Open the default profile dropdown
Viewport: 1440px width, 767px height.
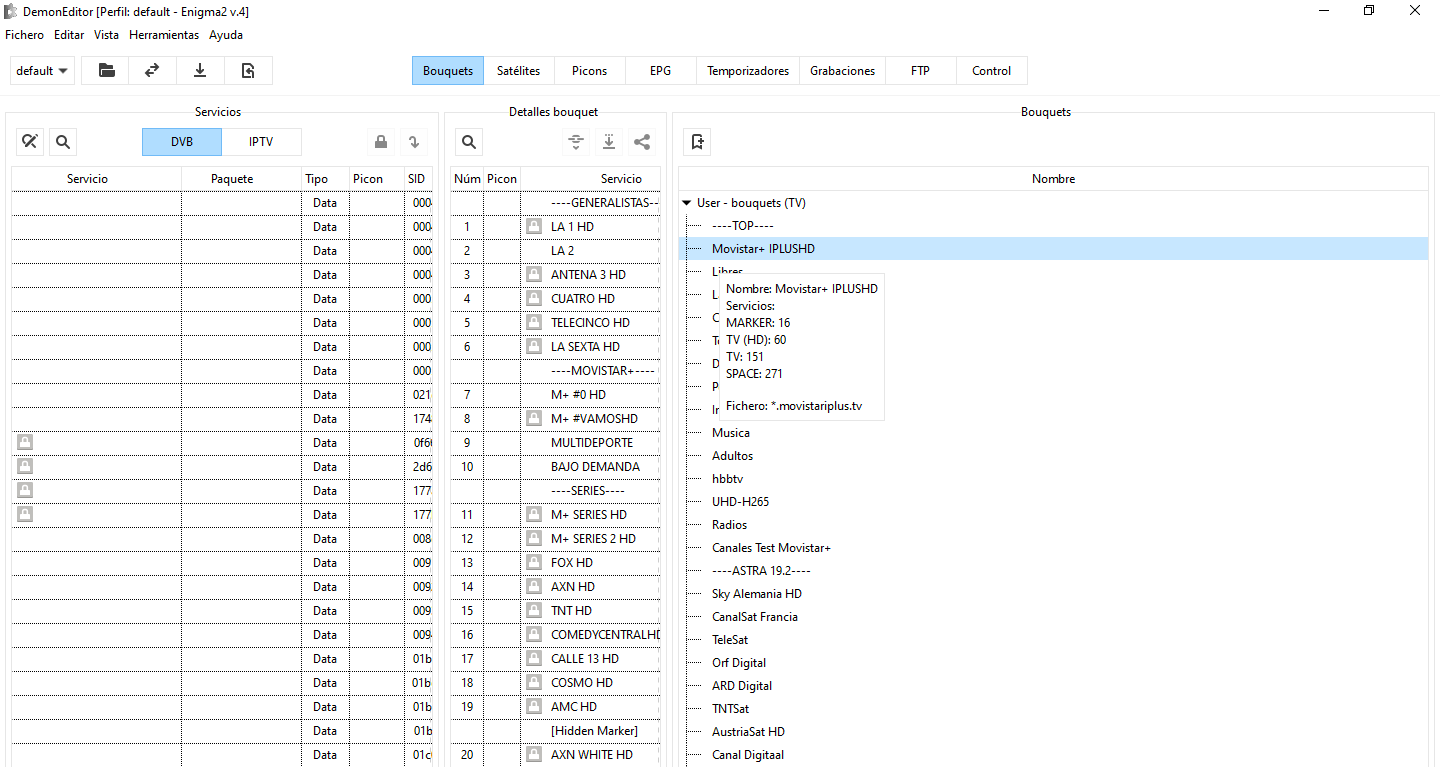pos(42,71)
